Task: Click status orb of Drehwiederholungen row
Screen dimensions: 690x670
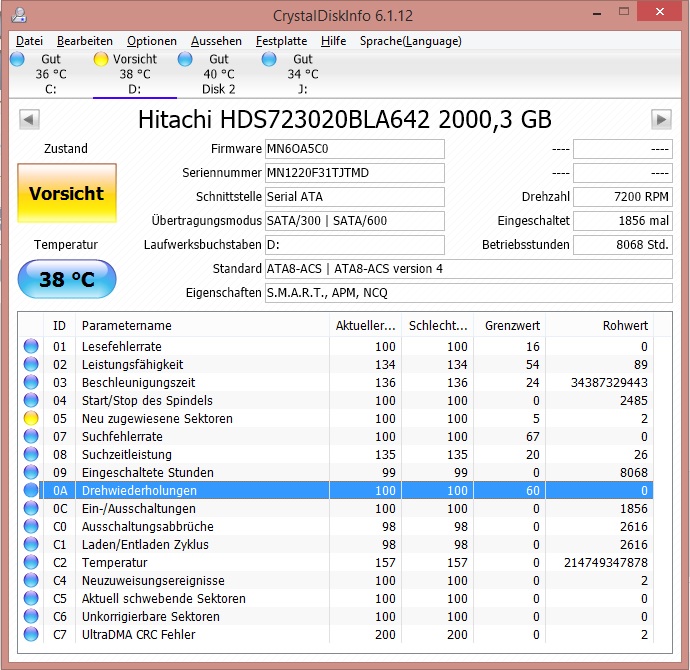Action: [x=31, y=490]
